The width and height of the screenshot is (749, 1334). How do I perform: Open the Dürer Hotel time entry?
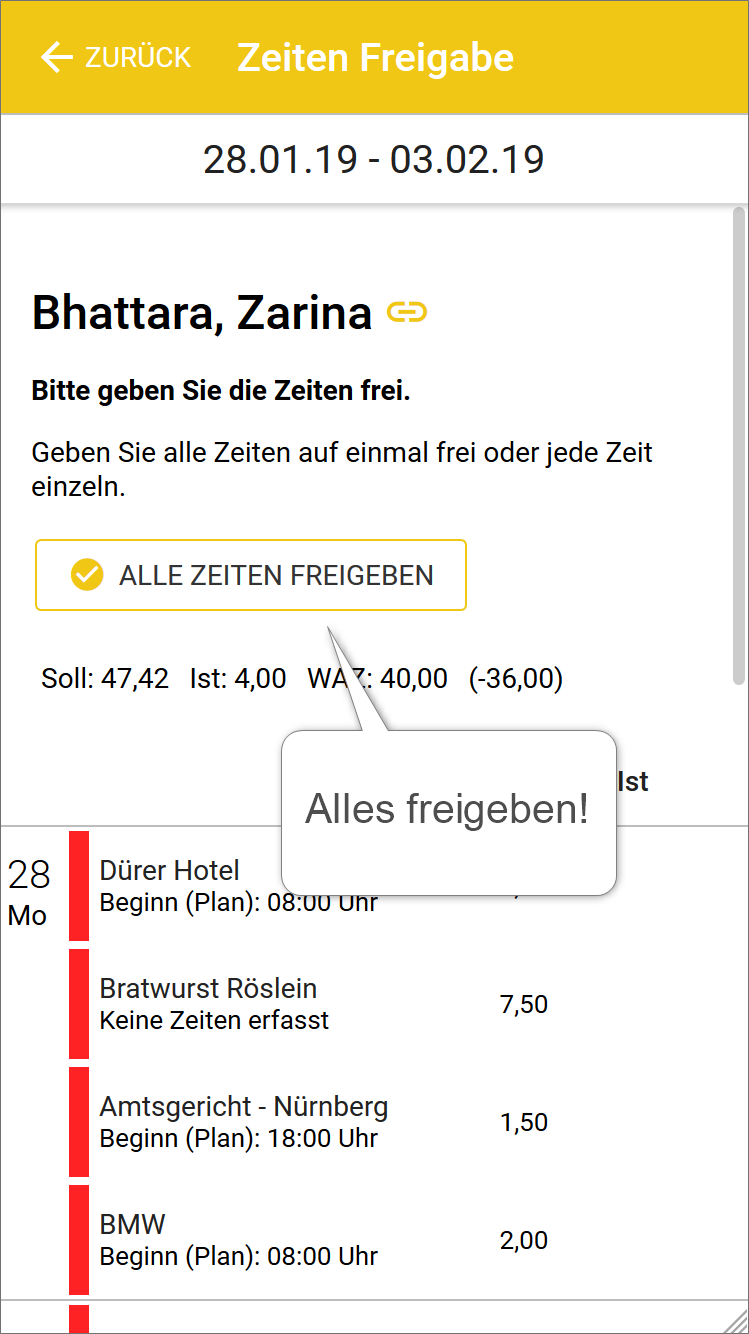[170, 871]
